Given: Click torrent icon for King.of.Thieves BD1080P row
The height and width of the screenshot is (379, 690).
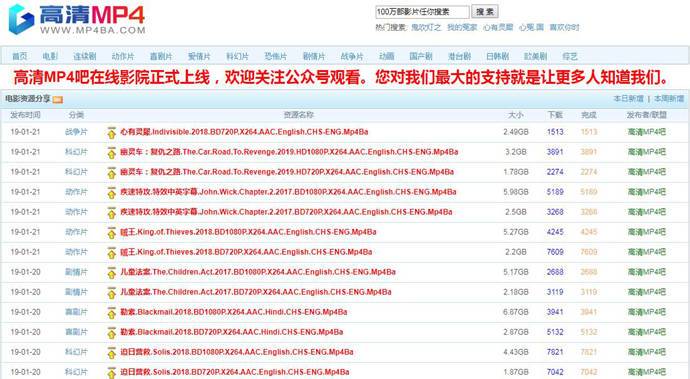Looking at the screenshot, I should (112, 233).
